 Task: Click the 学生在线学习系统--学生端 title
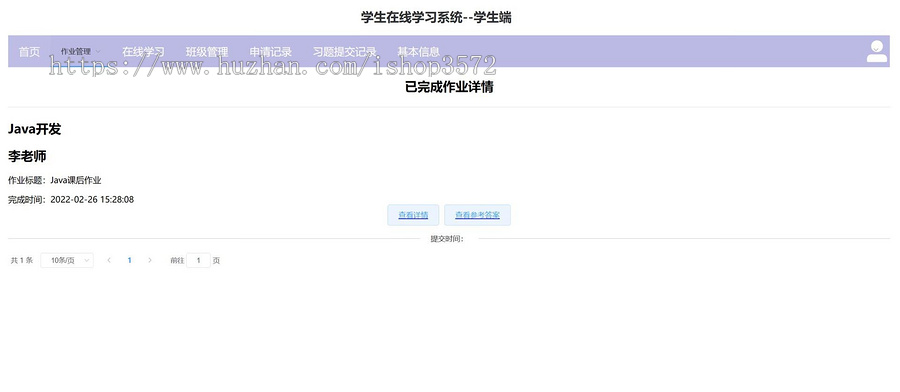[436, 18]
